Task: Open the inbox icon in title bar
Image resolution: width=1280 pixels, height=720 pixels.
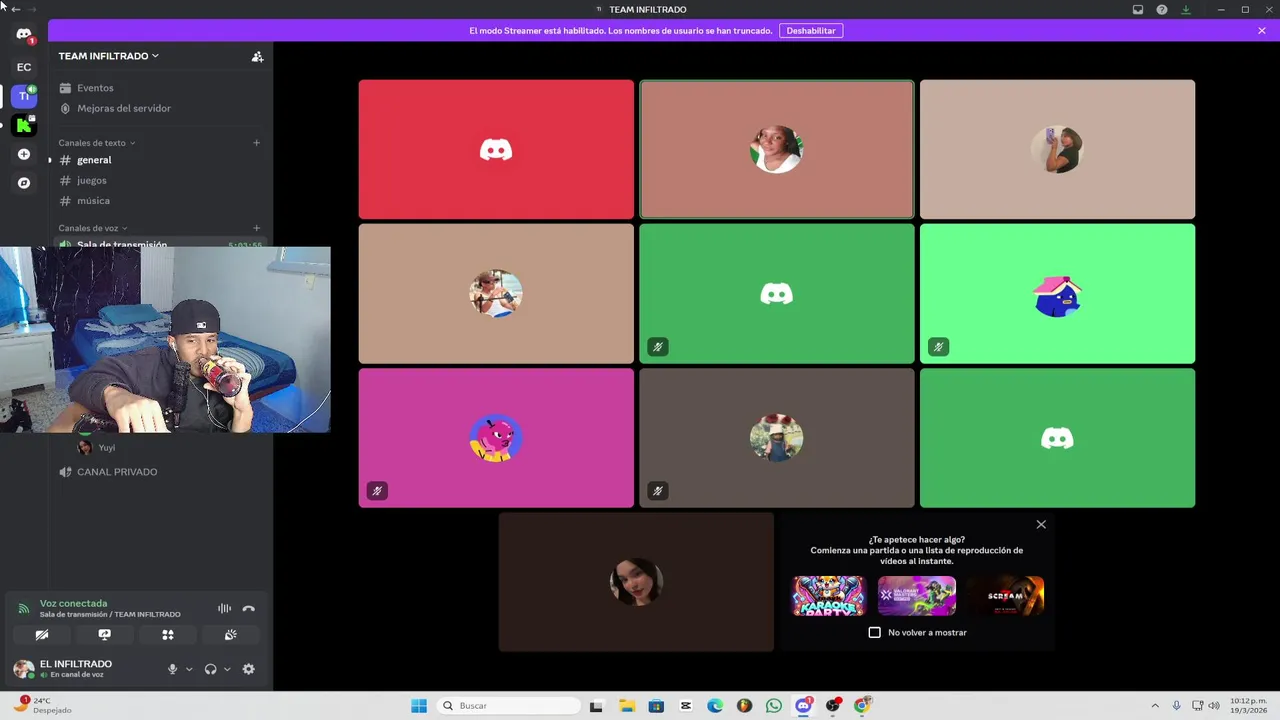Action: point(1138,9)
